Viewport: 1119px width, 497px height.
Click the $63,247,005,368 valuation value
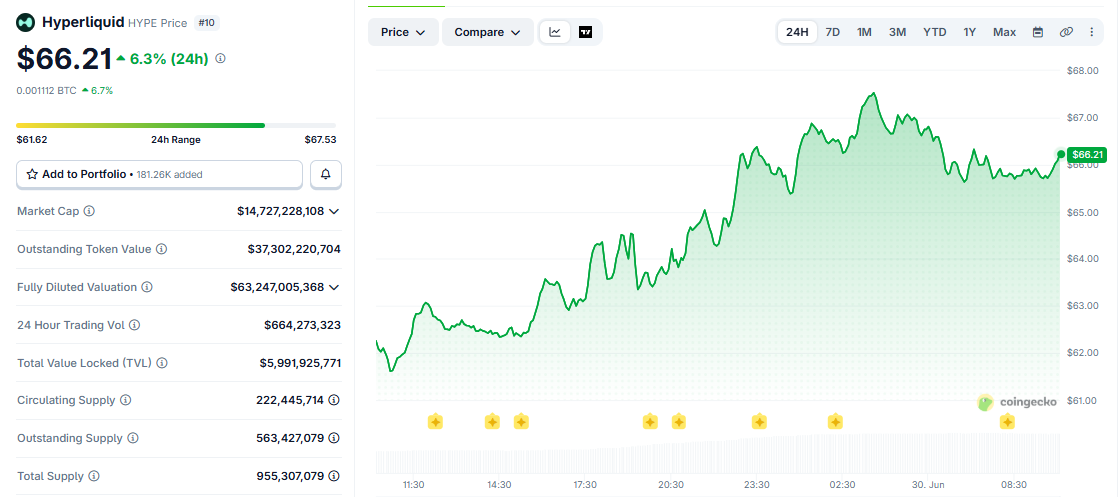[x=277, y=287]
